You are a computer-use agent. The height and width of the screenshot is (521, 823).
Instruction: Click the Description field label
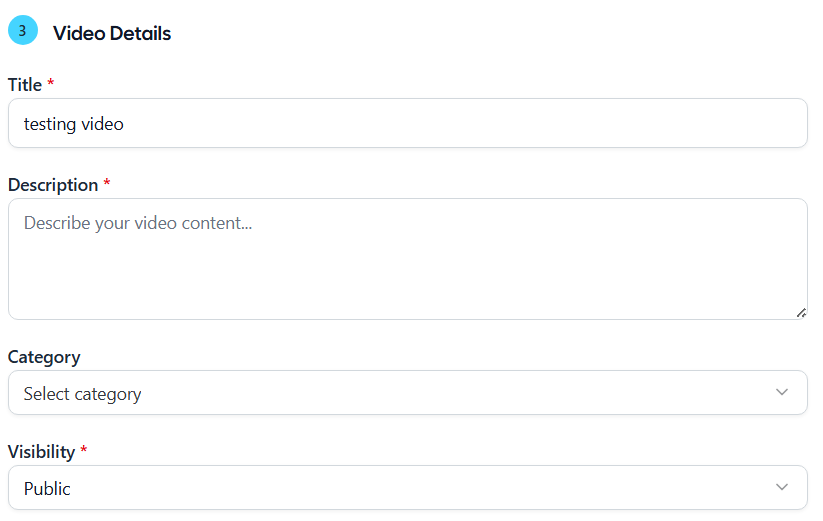tap(53, 185)
